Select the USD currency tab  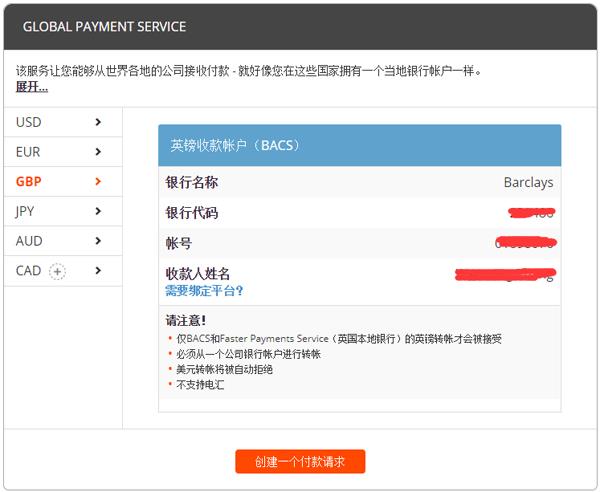pyautogui.click(x=63, y=122)
